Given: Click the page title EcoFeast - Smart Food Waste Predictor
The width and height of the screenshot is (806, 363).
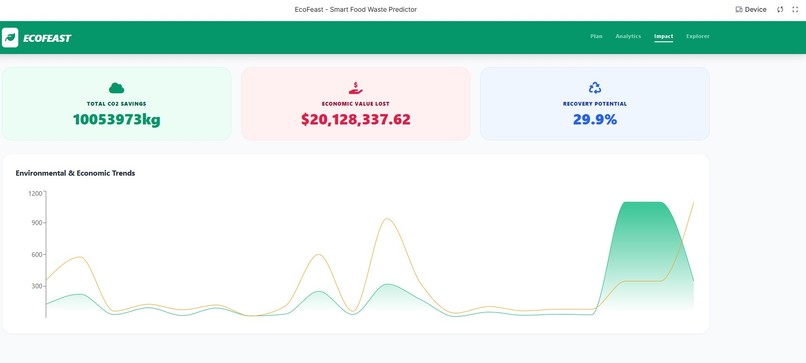Looking at the screenshot, I should pos(356,9).
